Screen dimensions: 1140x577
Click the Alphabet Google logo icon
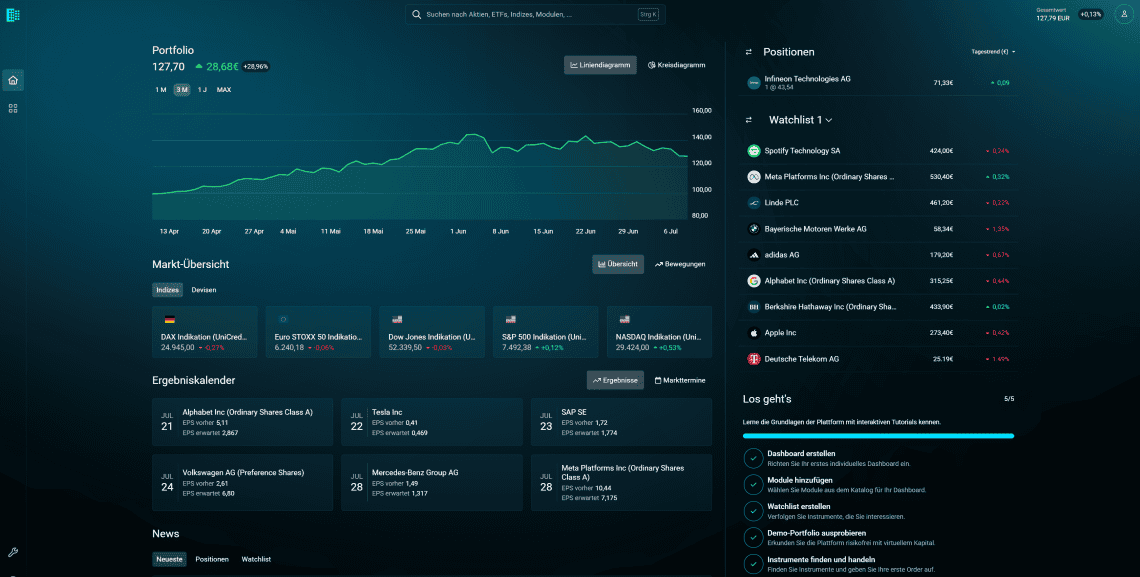click(x=754, y=281)
